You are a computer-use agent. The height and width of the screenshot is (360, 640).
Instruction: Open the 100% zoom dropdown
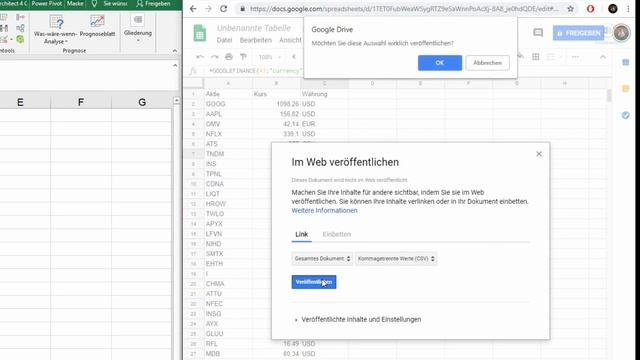pyautogui.click(x=269, y=57)
